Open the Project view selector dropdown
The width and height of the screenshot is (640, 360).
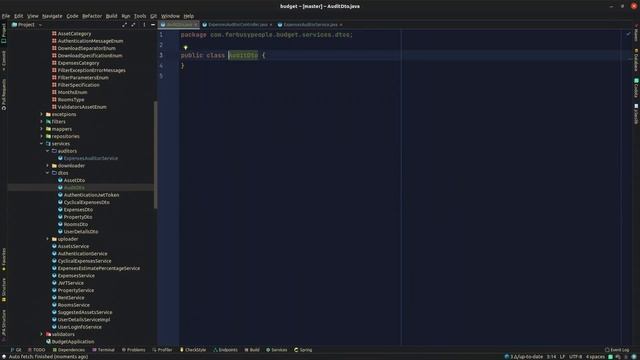(27, 25)
